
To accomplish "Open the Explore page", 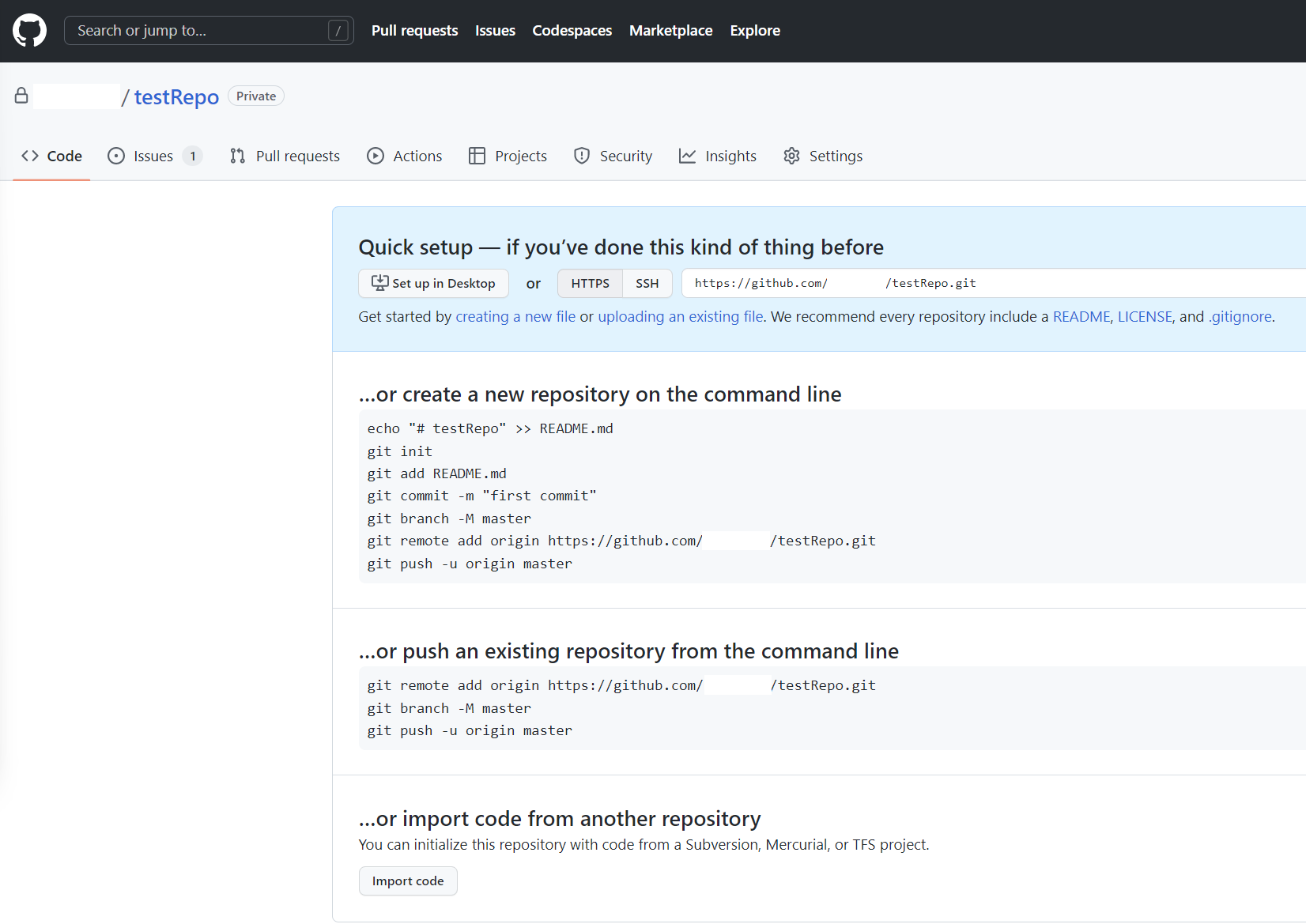I will click(x=754, y=31).
